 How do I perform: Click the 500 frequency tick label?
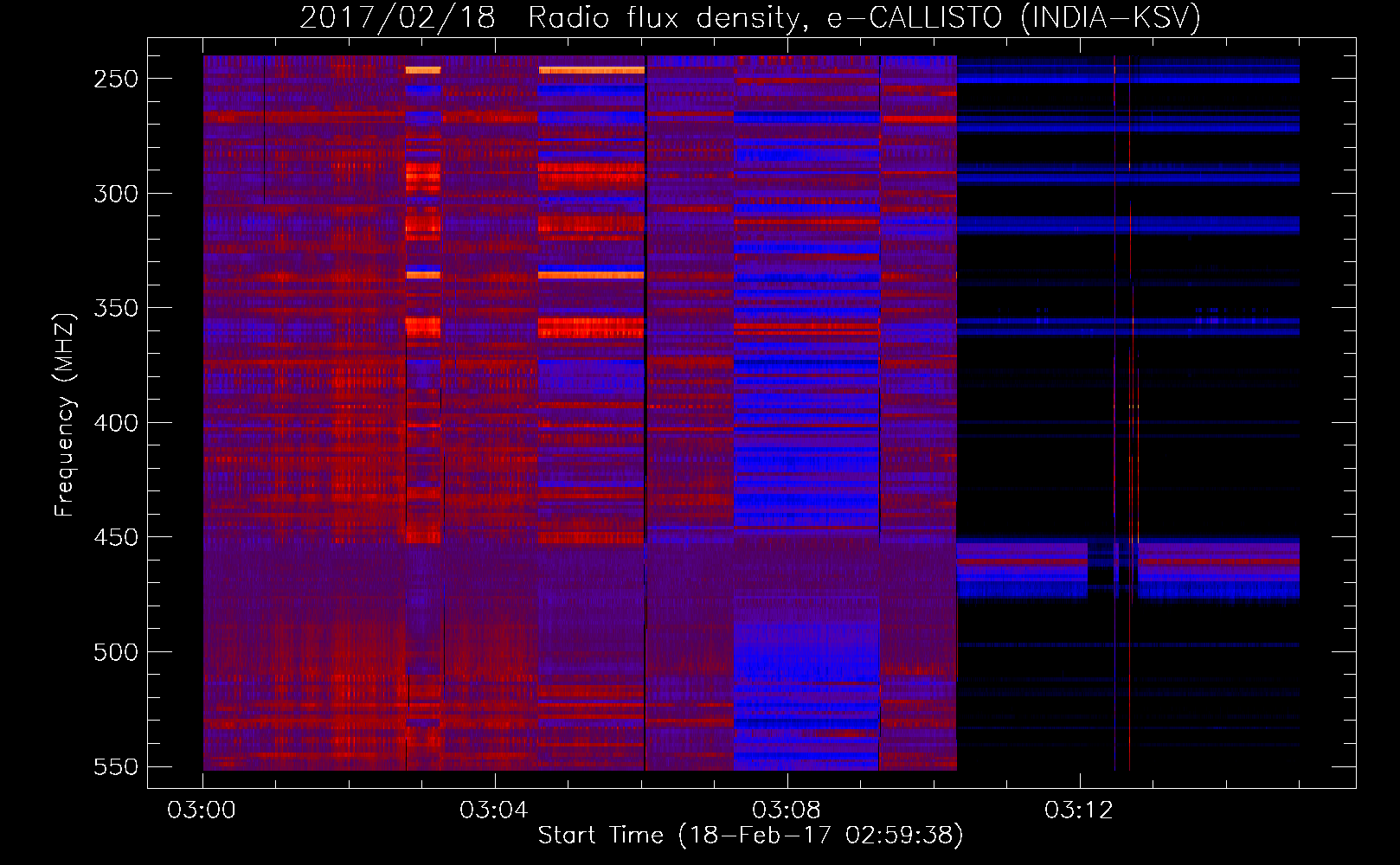(x=116, y=652)
